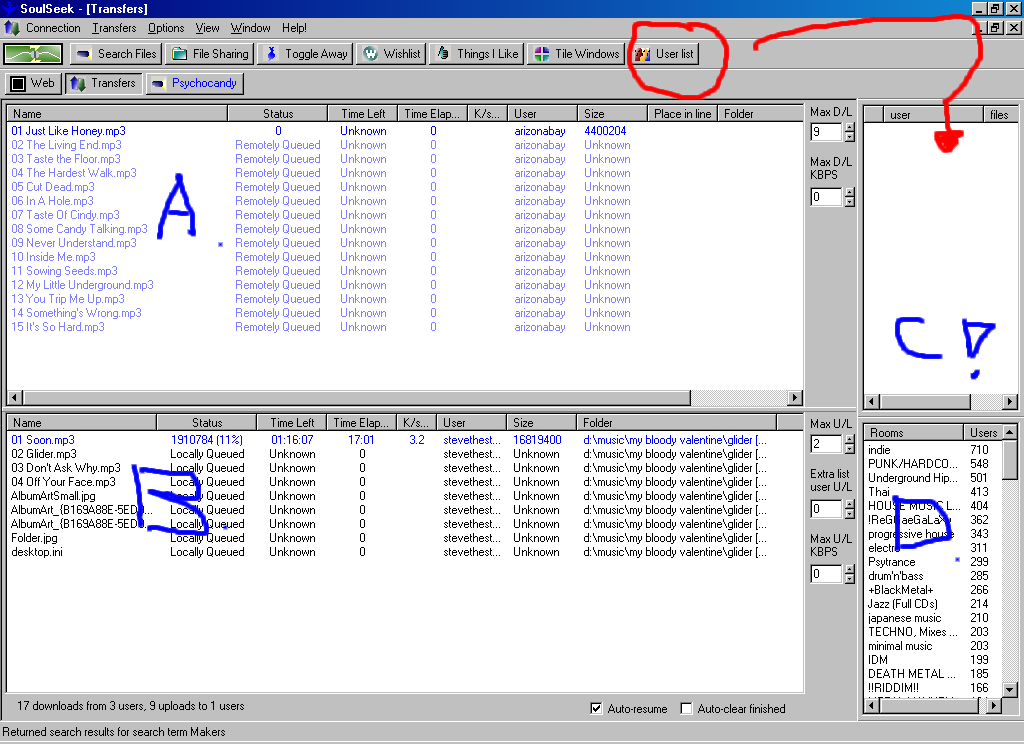This screenshot has height=744, width=1024.
Task: Select upload 01 Soon.mp3
Action: pos(43,440)
